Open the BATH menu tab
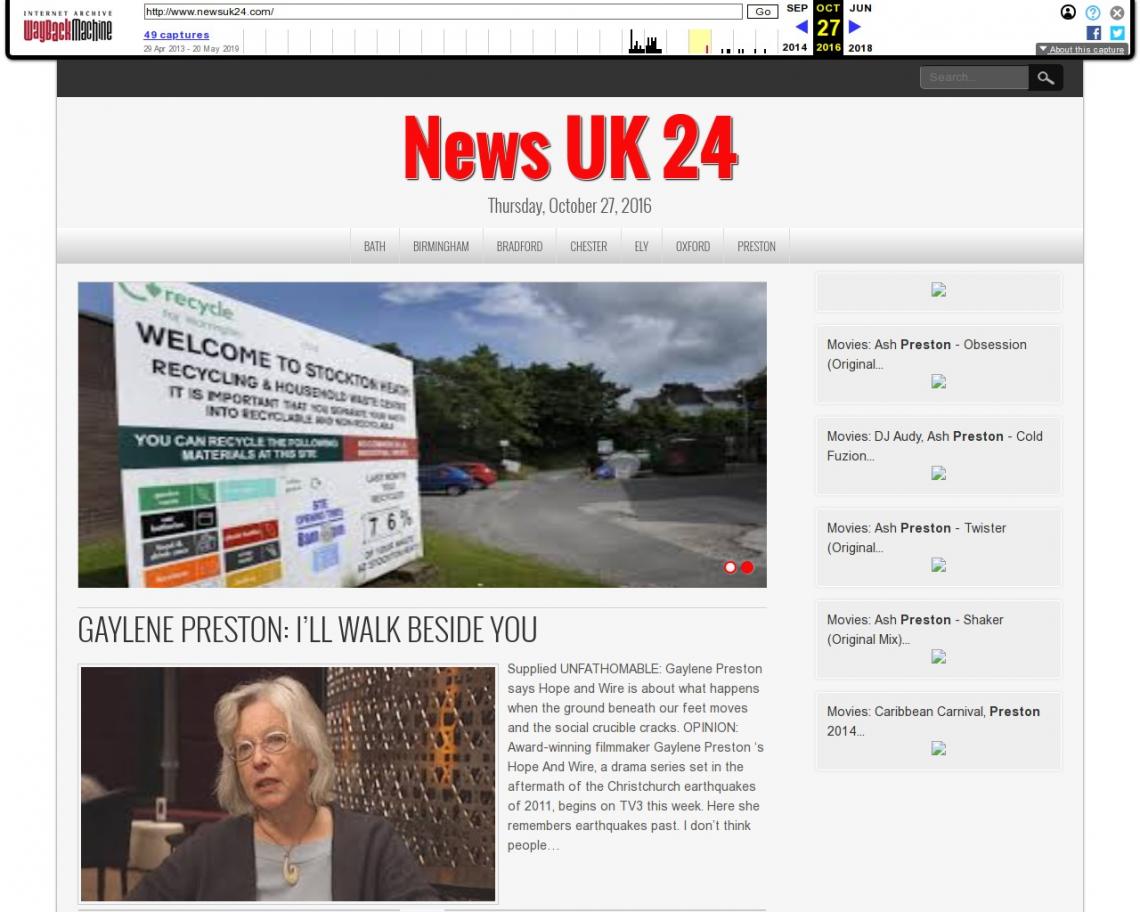The image size is (1140, 912). pyautogui.click(x=374, y=246)
